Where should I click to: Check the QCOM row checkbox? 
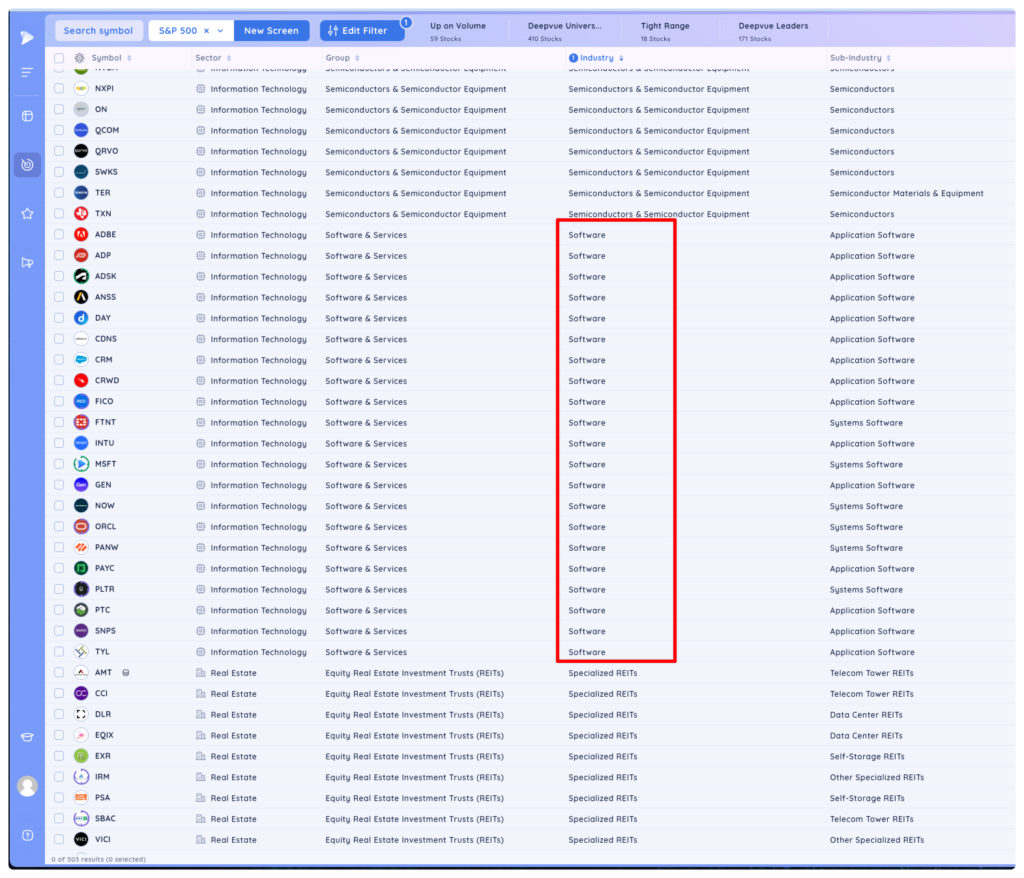[59, 130]
